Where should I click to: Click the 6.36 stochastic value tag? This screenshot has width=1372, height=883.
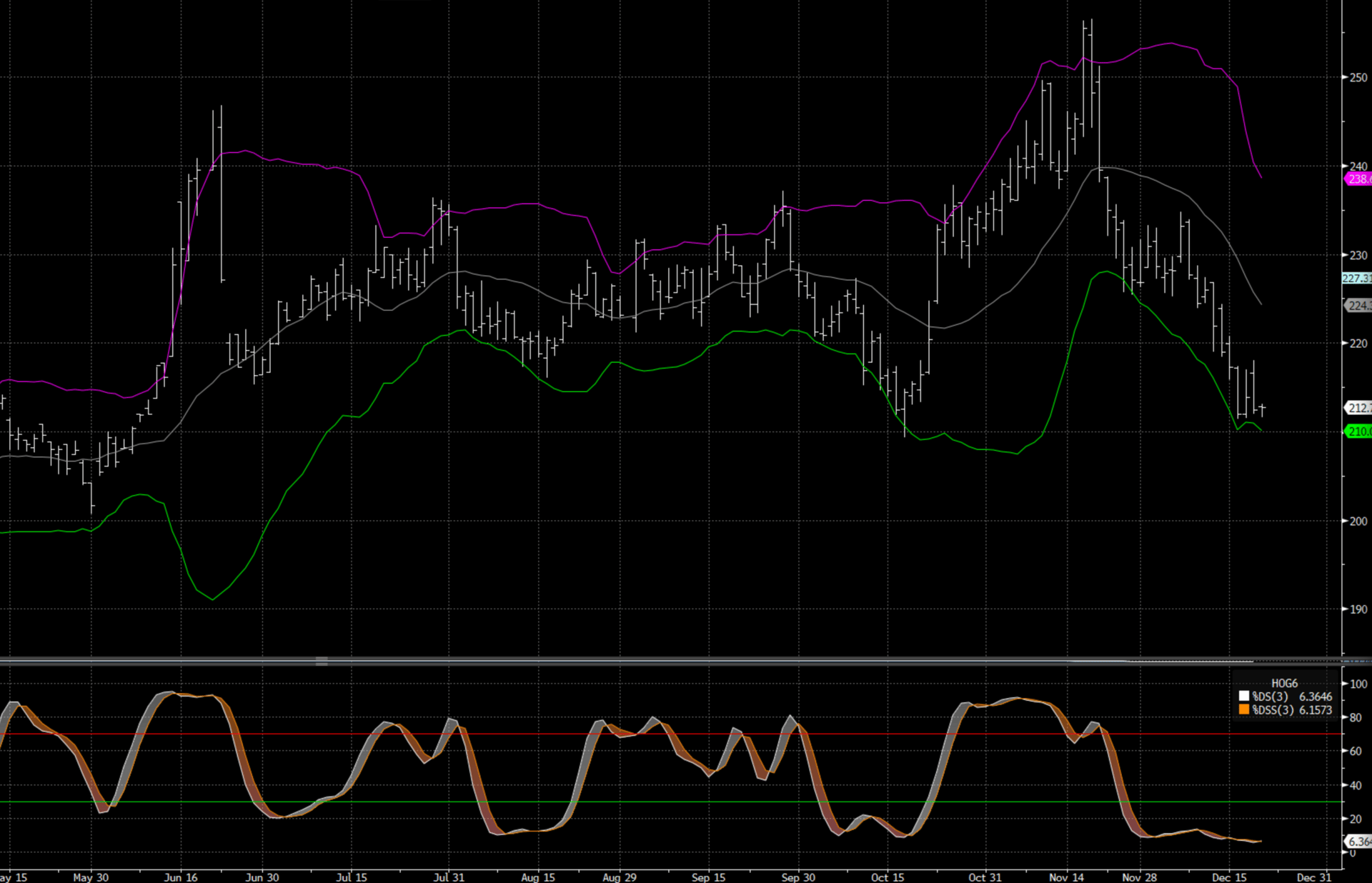[1358, 842]
